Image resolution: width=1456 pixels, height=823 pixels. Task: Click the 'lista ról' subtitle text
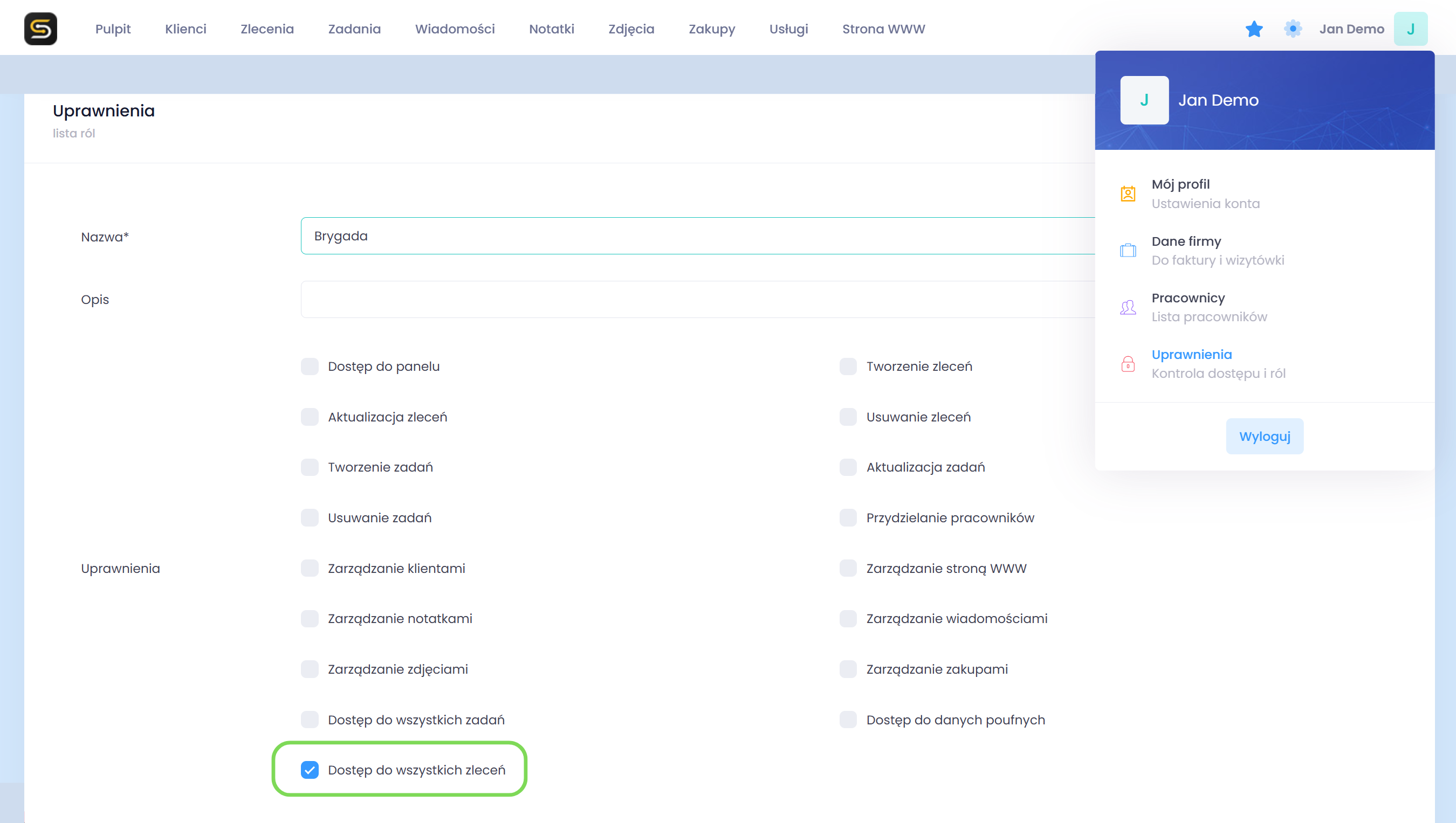click(73, 134)
